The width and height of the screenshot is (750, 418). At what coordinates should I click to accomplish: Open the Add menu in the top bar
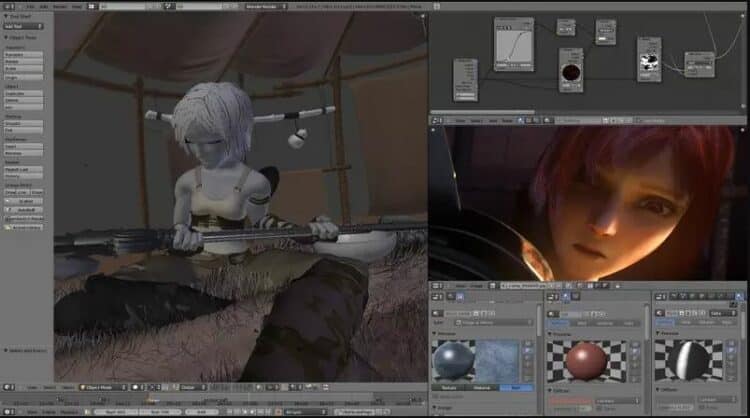(44, 7)
